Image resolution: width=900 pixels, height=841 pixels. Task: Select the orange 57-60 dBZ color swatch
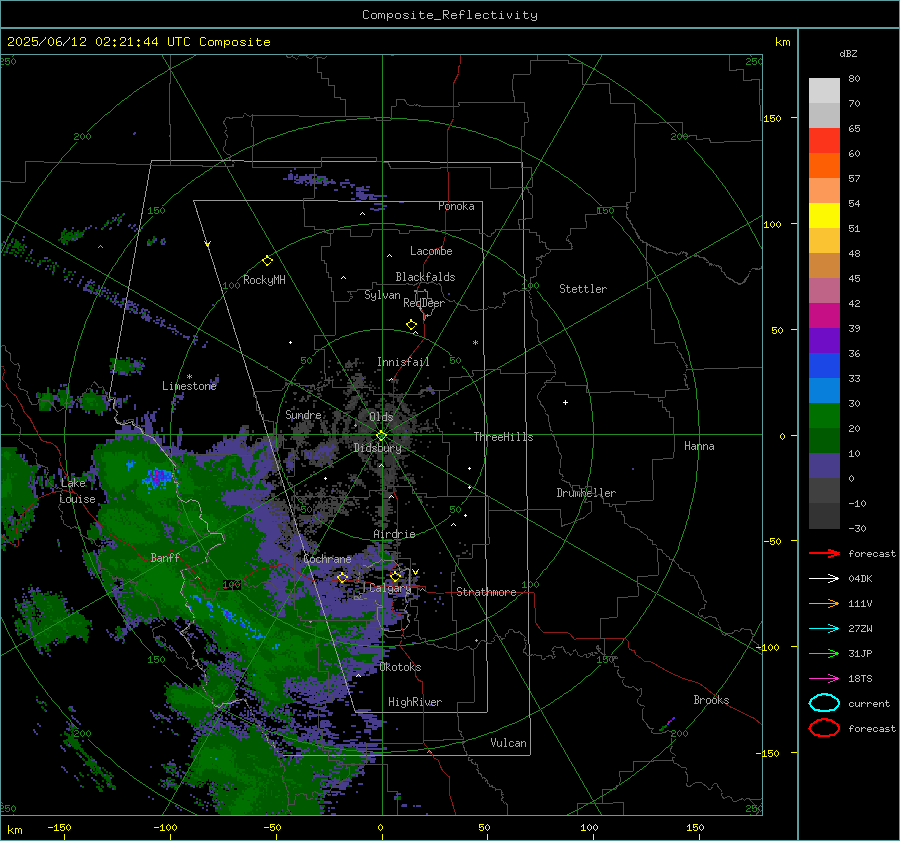click(824, 166)
